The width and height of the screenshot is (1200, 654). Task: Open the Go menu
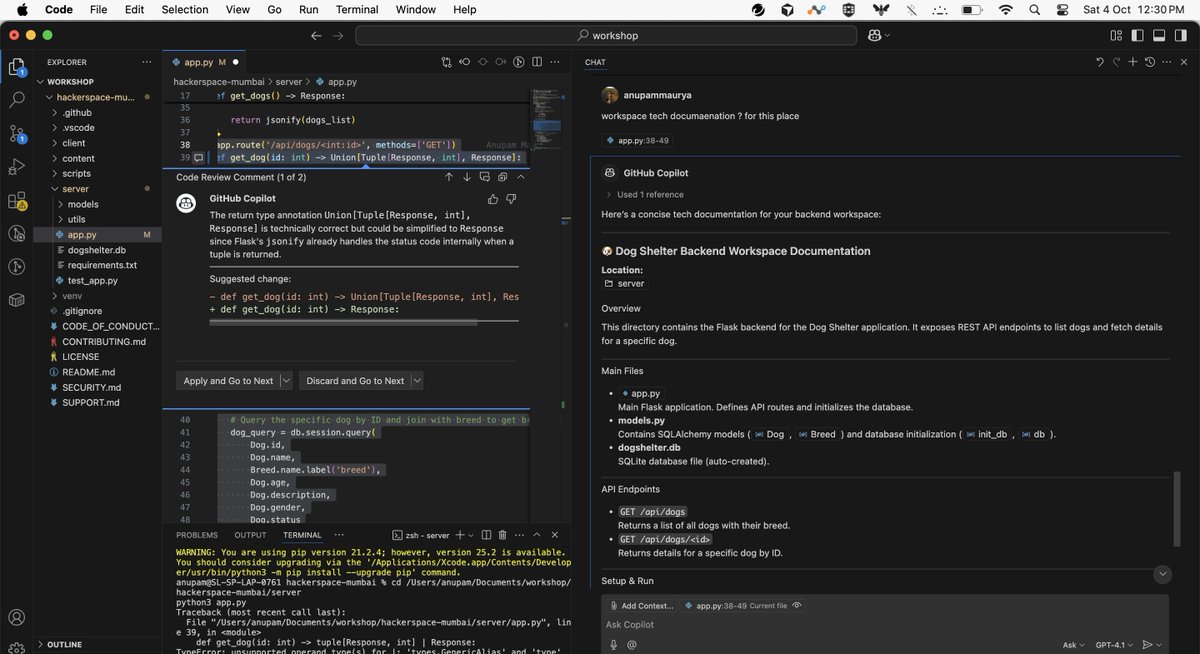[x=274, y=9]
